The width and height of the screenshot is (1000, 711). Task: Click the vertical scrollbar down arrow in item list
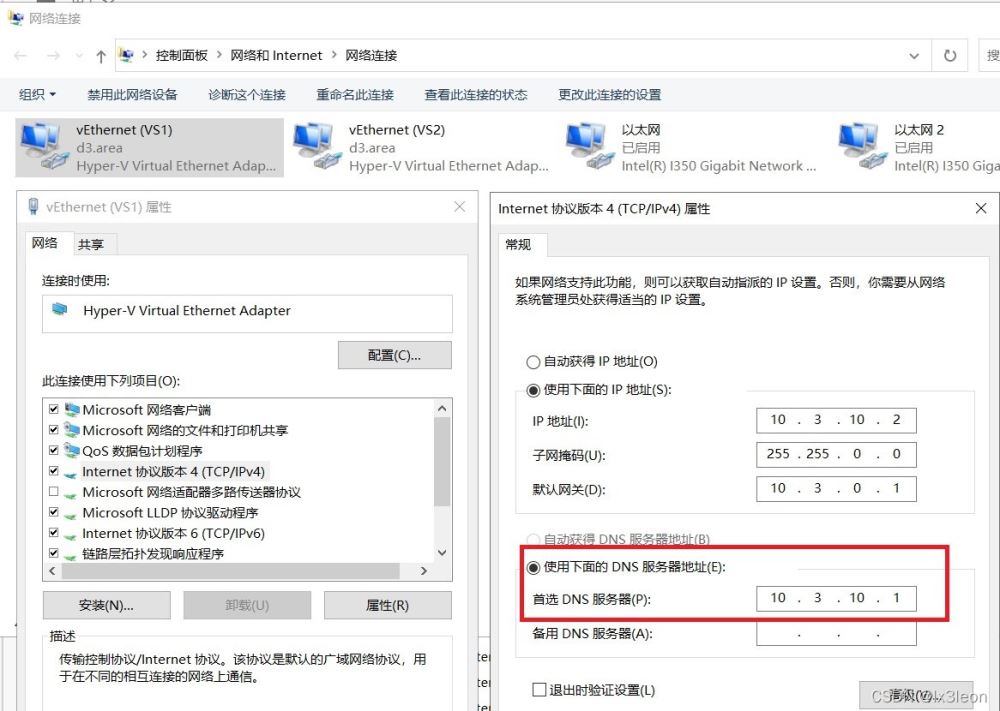pyautogui.click(x=442, y=553)
